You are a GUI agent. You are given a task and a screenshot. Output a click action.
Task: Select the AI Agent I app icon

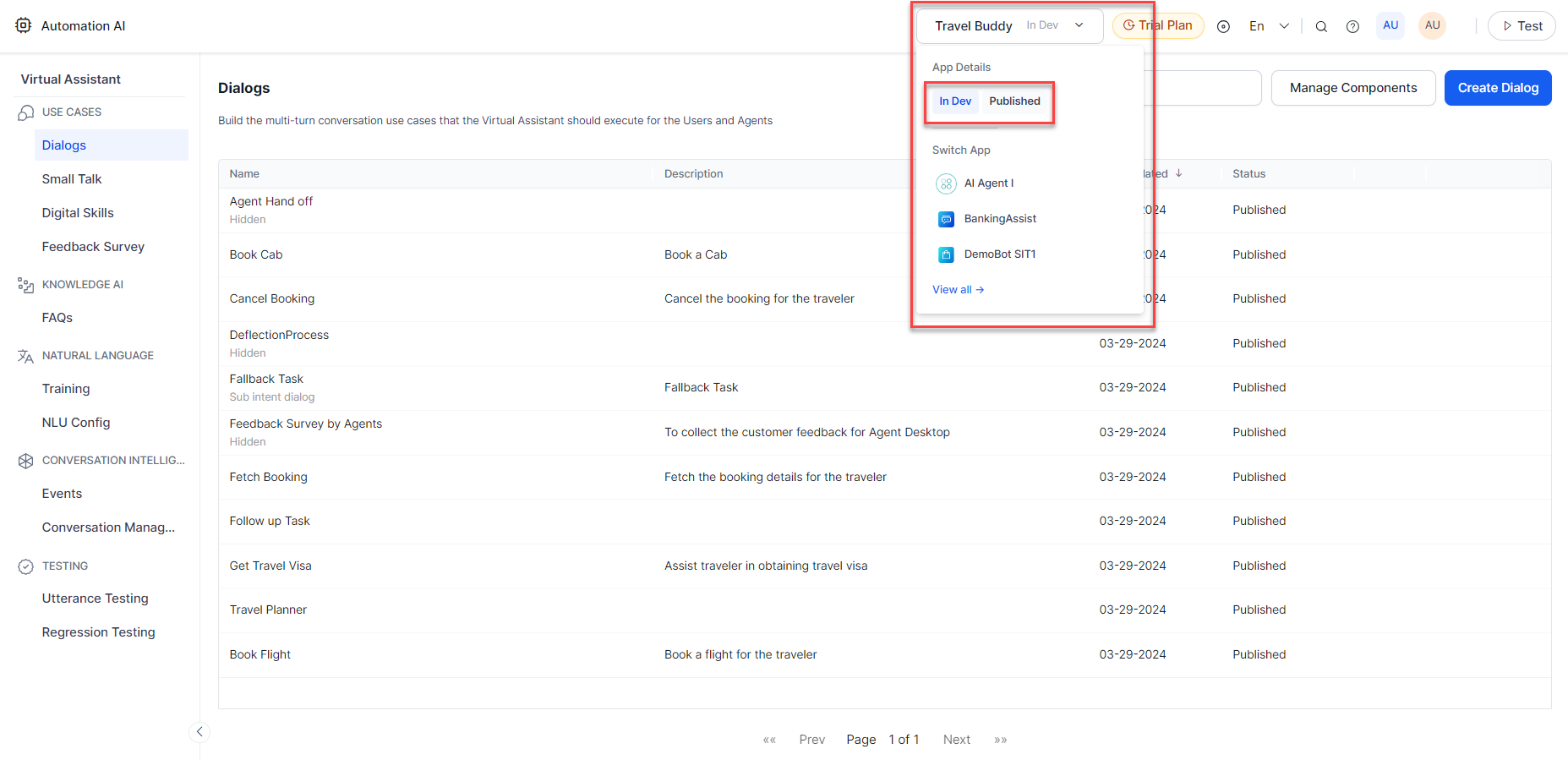click(x=946, y=183)
